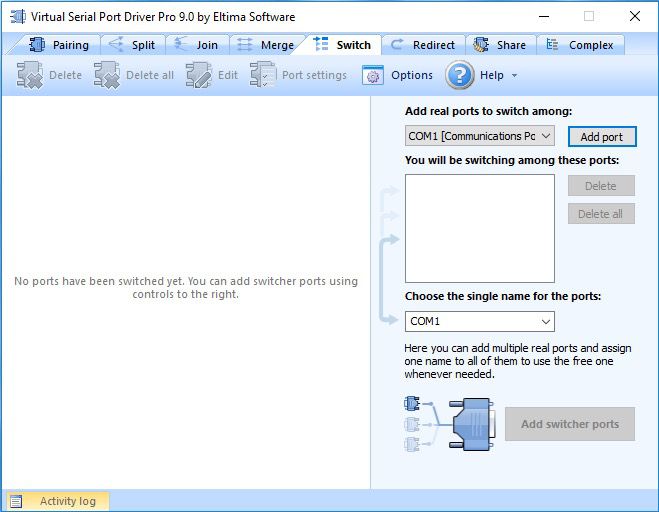The width and height of the screenshot is (659, 512).
Task: Minimize the Virtual Serial Port Driver window
Action: (544, 16)
